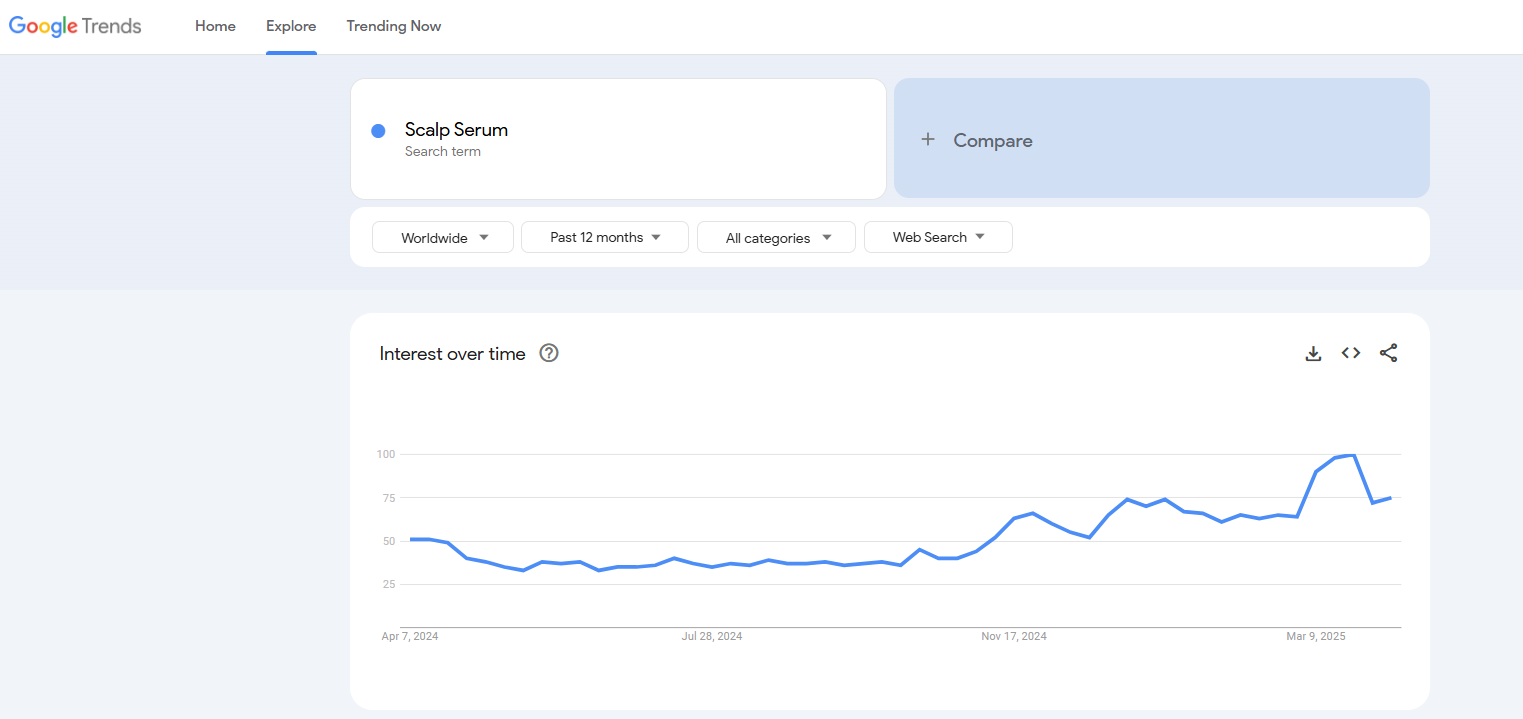Click the chart peak near 100
1523x719 pixels.
point(1353,455)
